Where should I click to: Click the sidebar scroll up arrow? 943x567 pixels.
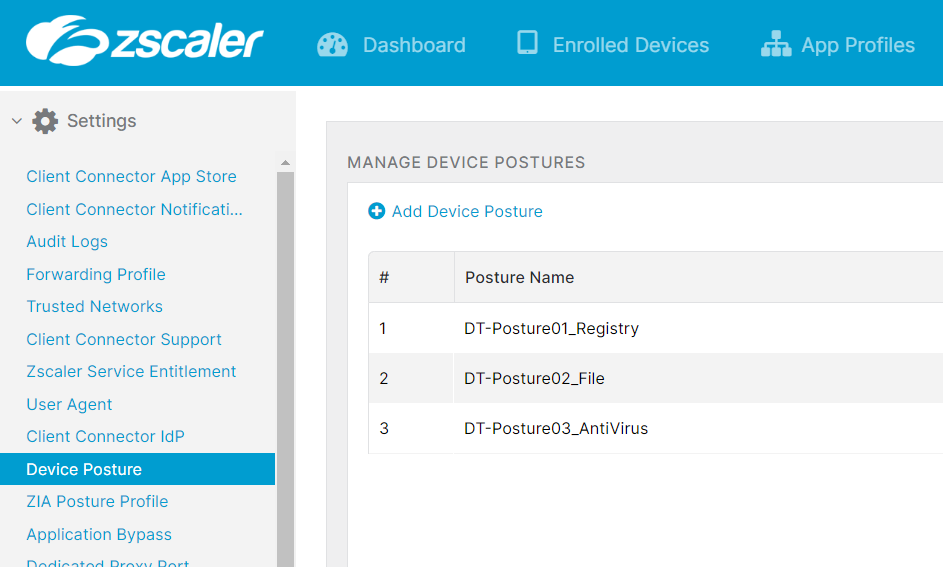(x=285, y=163)
